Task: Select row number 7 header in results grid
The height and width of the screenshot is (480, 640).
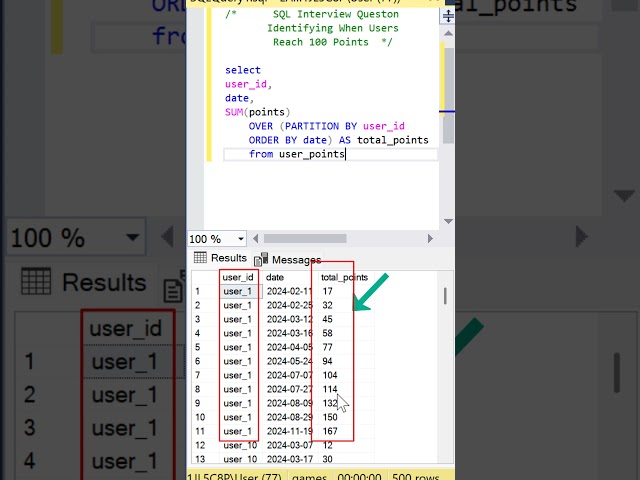Action: [x=198, y=375]
